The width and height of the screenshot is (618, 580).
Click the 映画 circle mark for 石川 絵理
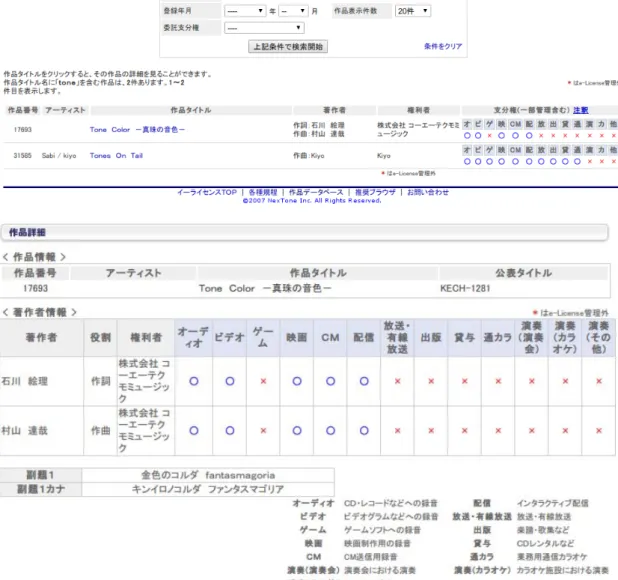coord(297,381)
